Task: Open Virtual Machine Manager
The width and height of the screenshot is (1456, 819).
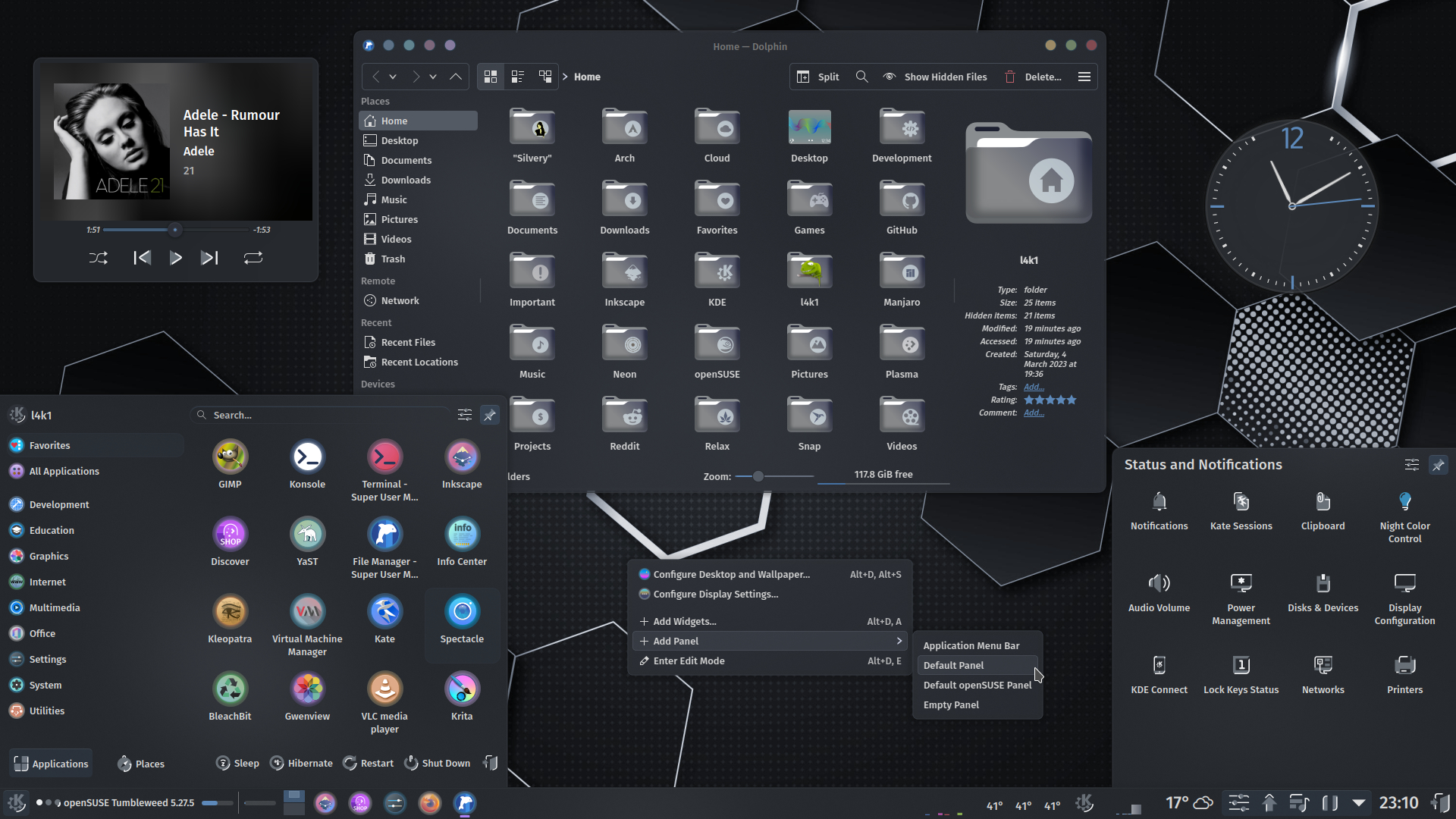Action: [307, 626]
